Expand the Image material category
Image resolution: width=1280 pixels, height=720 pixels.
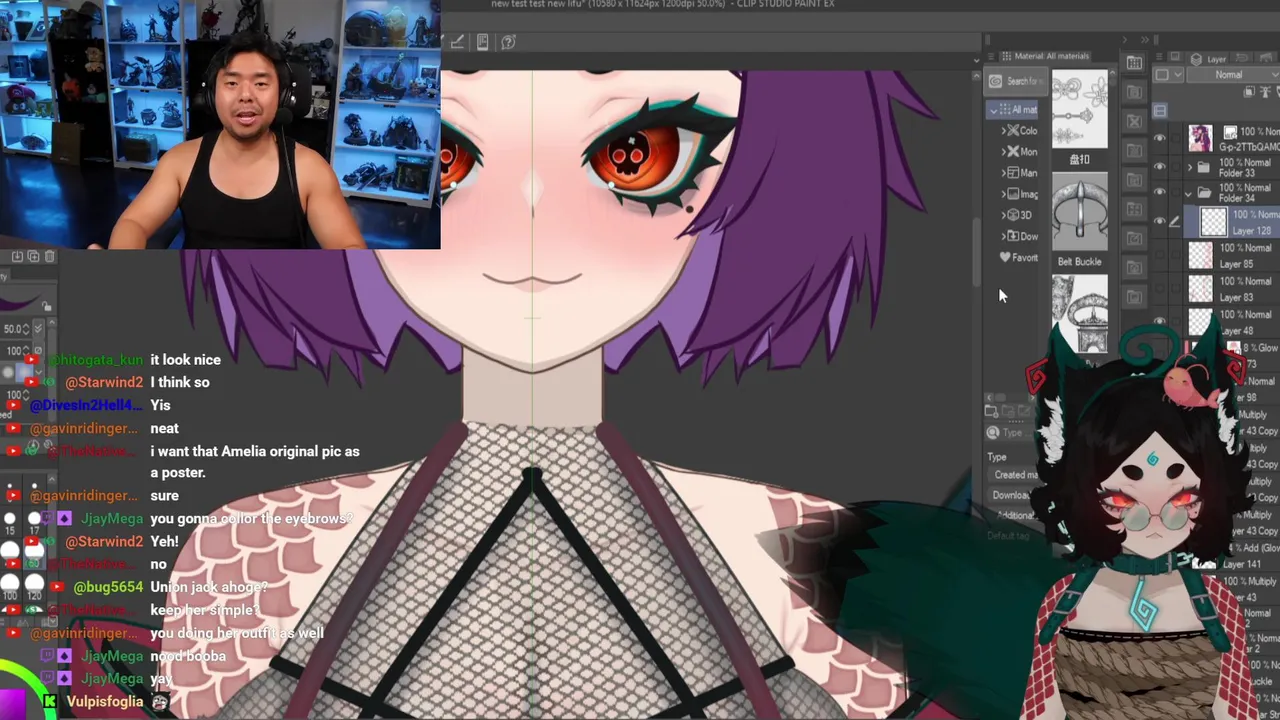pos(1004,194)
